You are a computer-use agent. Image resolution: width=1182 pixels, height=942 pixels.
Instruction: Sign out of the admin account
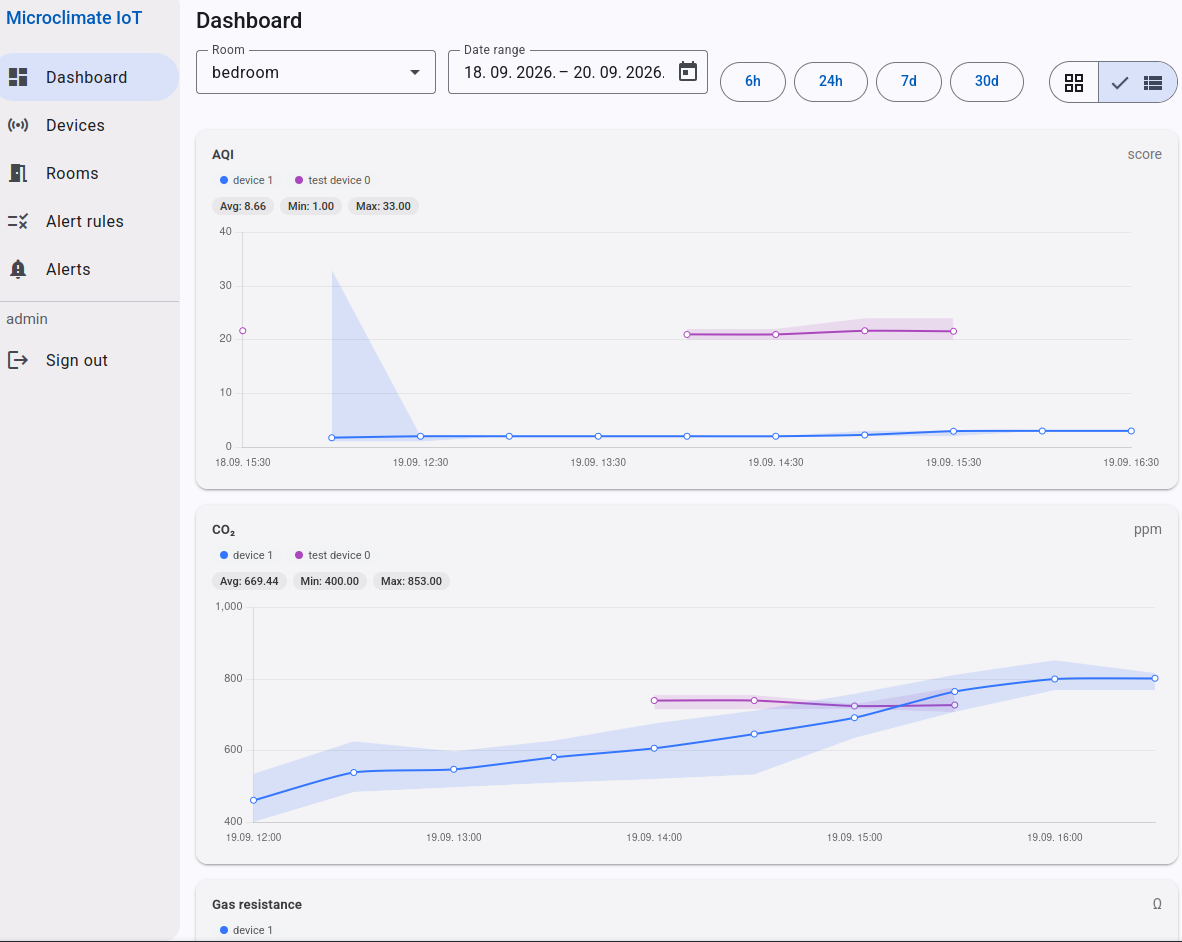(89, 360)
